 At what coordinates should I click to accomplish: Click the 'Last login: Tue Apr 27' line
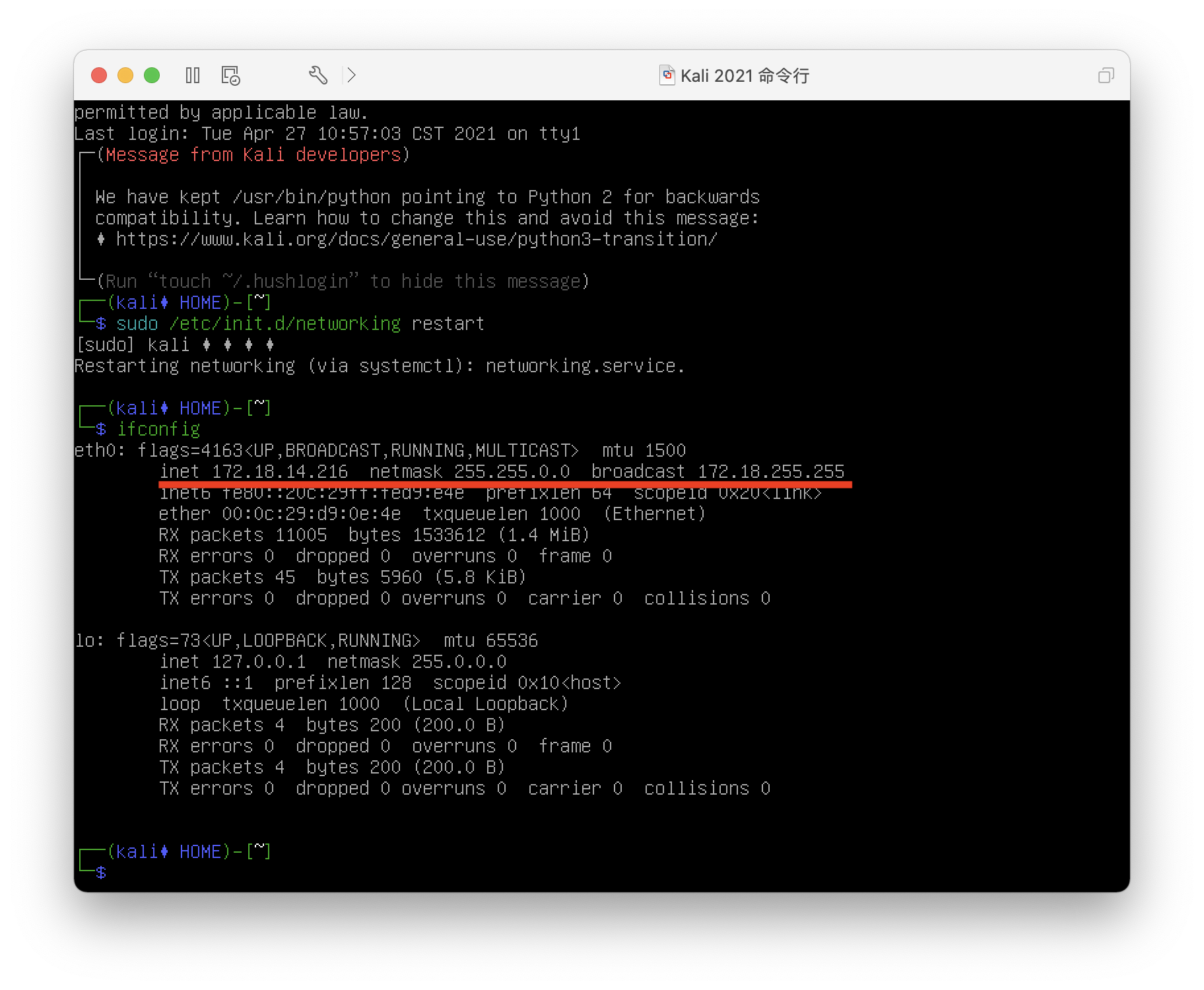coord(327,133)
